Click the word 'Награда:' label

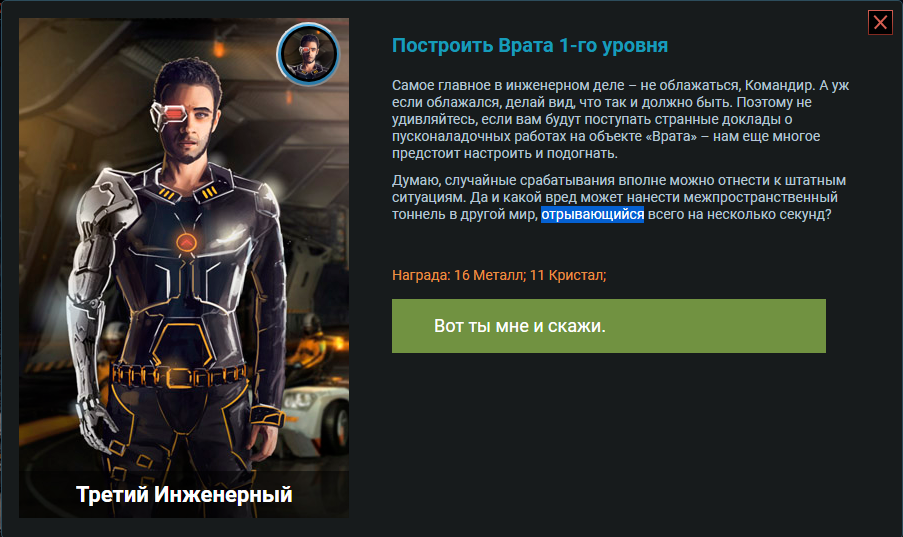click(x=421, y=275)
